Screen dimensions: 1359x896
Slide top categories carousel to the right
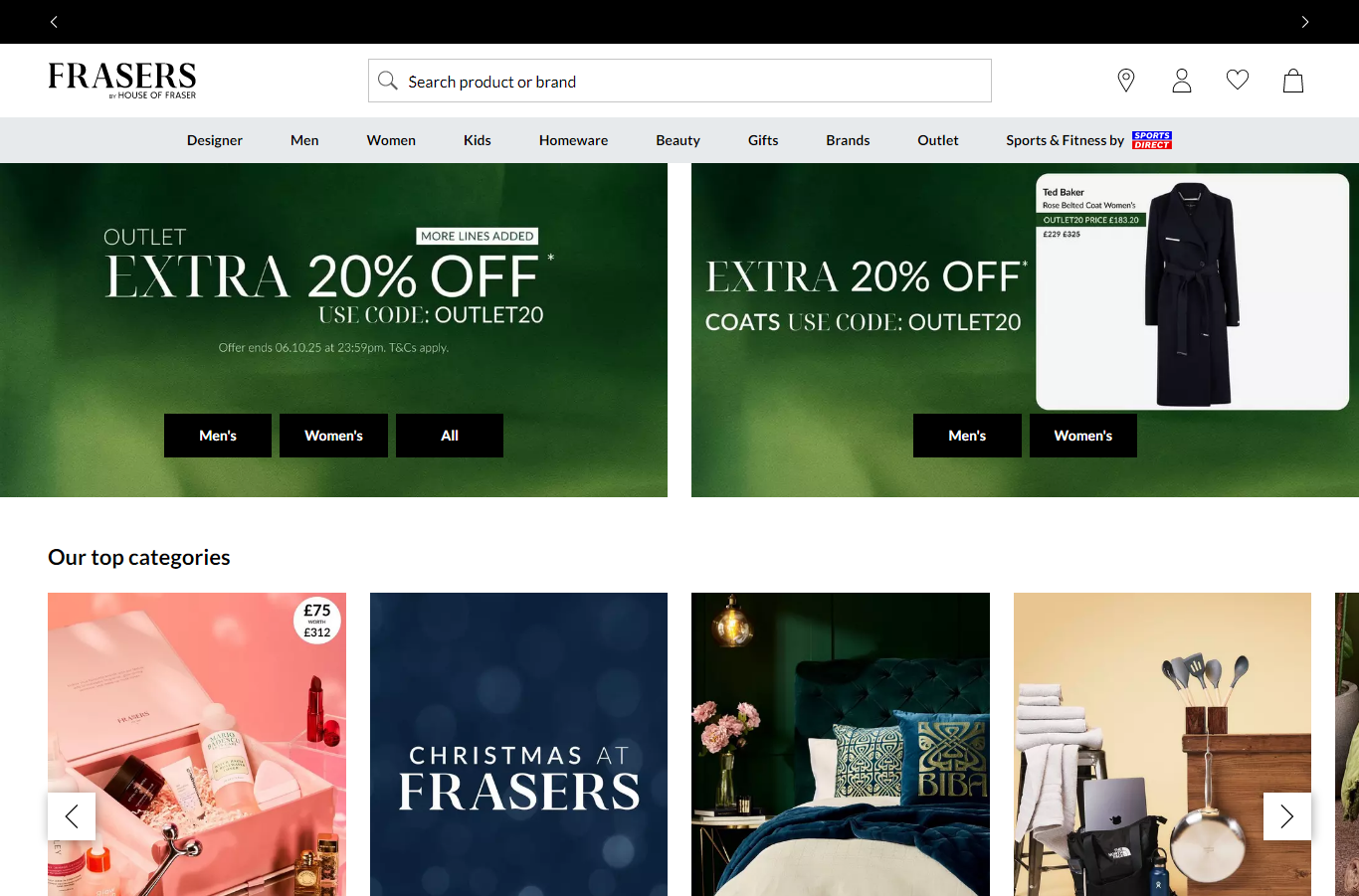pos(1287,816)
